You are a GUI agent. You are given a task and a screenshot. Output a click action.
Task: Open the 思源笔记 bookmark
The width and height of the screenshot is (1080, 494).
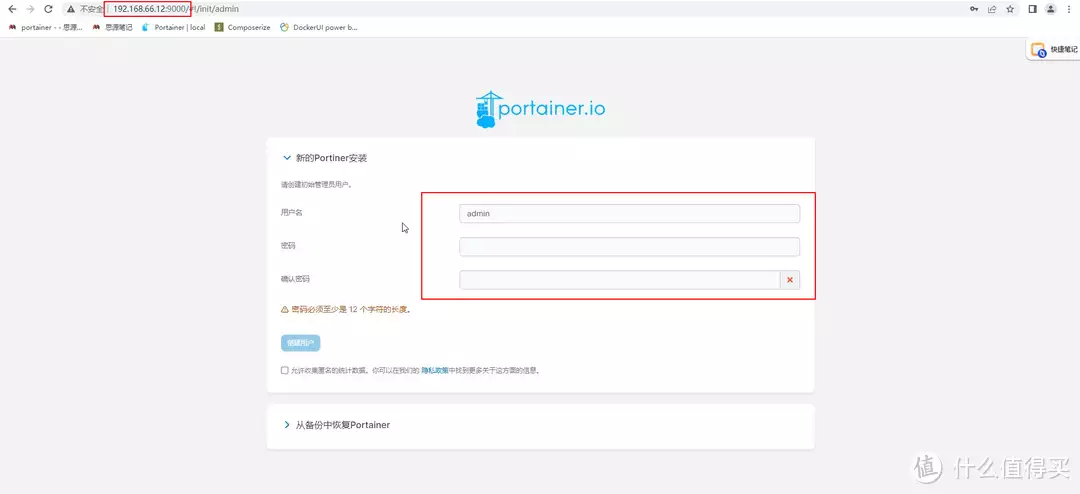tap(112, 28)
